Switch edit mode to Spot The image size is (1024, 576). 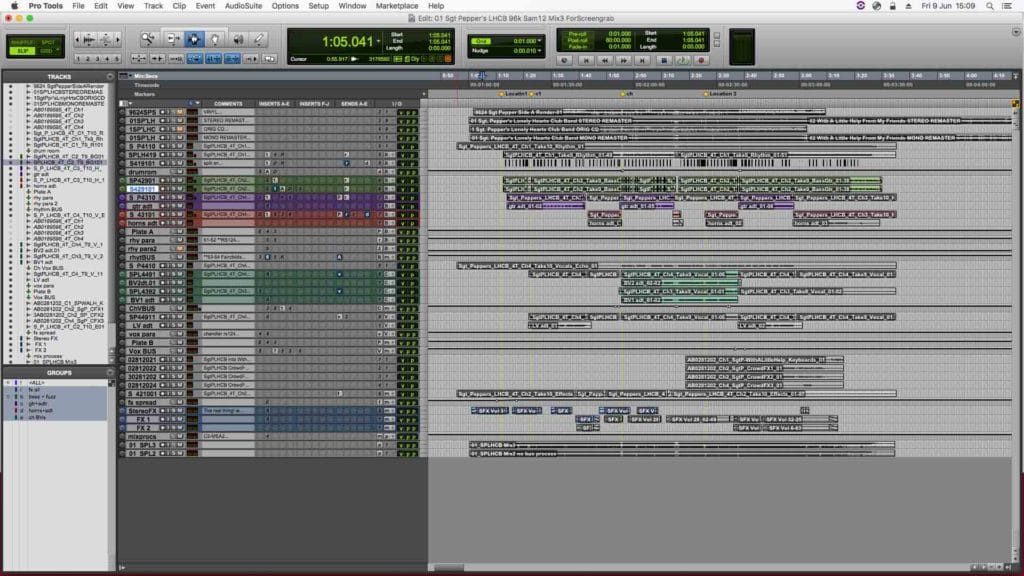[x=48, y=42]
